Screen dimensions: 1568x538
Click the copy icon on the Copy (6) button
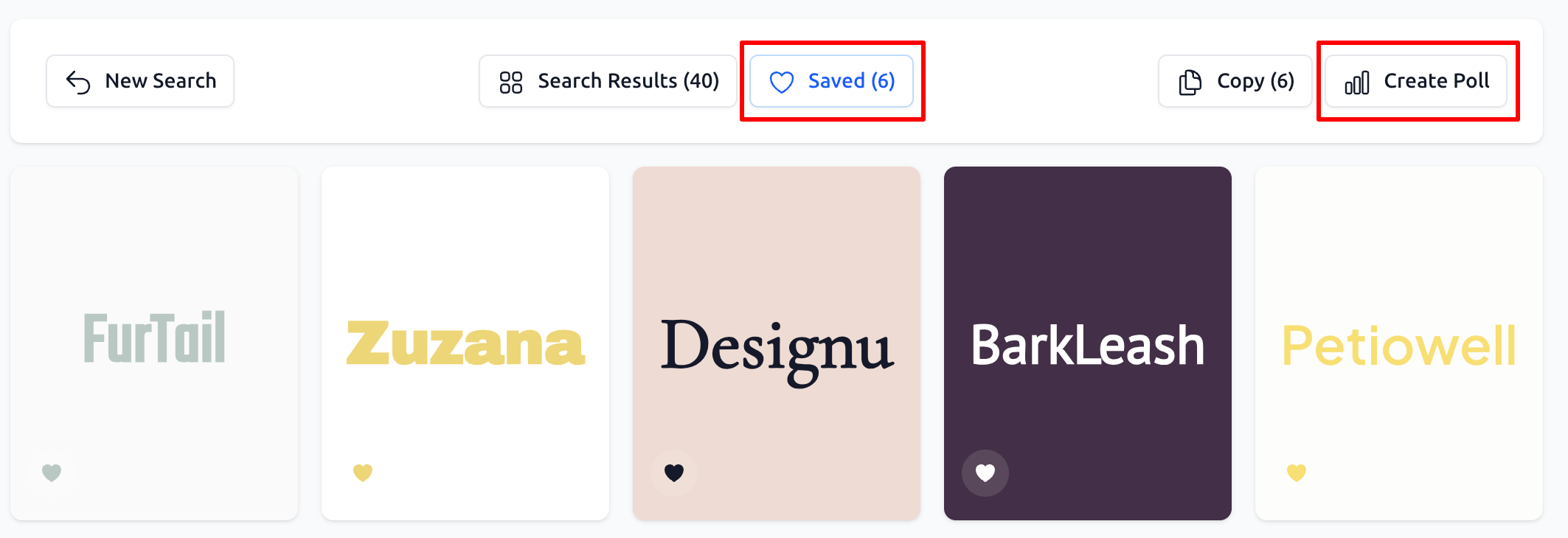[x=1189, y=81]
